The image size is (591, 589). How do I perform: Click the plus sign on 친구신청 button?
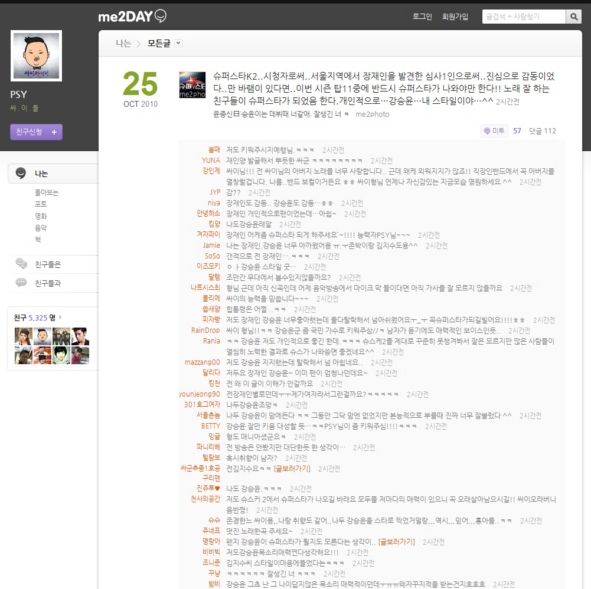54,132
